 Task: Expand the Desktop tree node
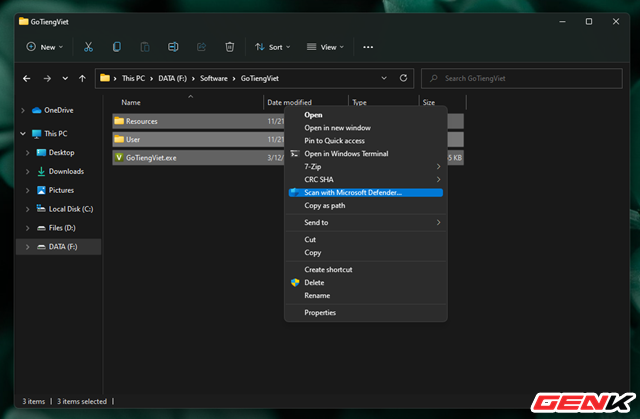(27, 153)
